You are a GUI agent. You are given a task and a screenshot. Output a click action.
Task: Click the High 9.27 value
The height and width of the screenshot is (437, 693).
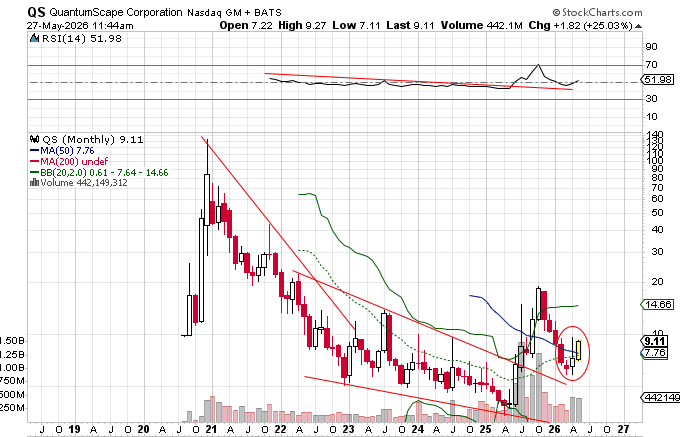(302, 26)
